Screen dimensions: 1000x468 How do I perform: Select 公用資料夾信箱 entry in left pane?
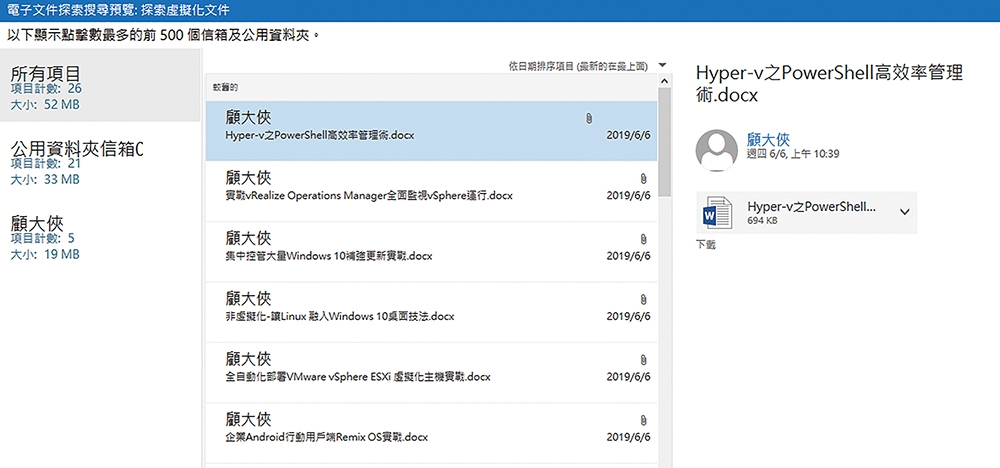click(x=100, y=160)
